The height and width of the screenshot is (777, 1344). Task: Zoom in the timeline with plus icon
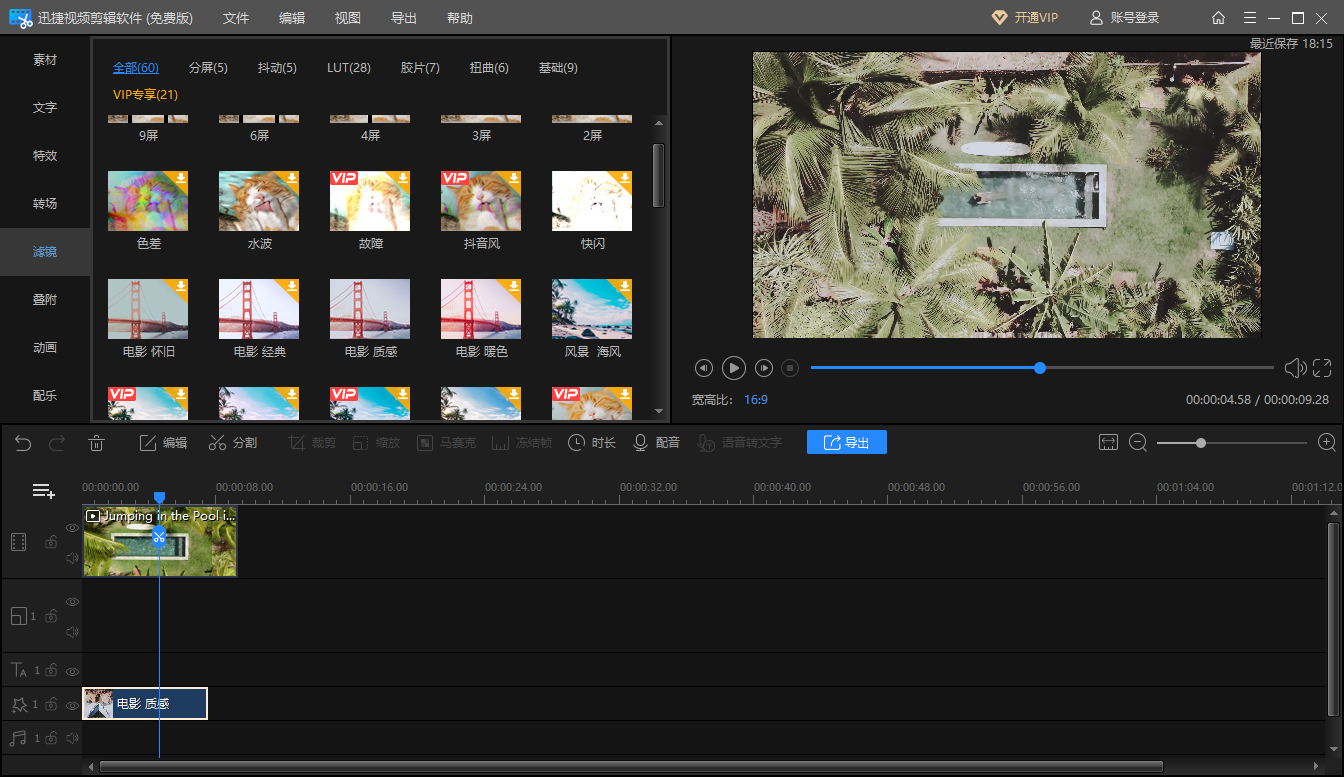(1327, 443)
